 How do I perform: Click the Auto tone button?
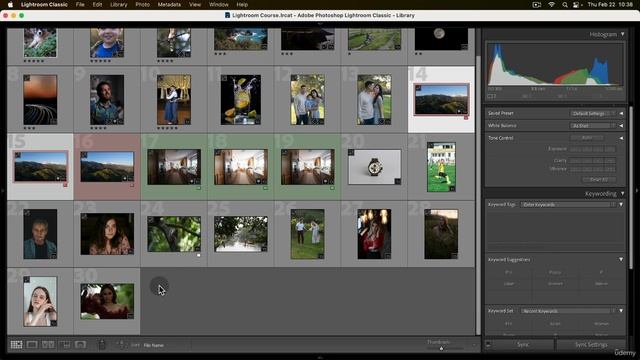point(588,138)
